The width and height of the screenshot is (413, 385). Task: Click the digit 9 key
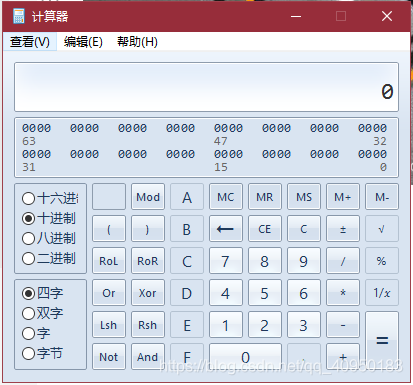304,261
